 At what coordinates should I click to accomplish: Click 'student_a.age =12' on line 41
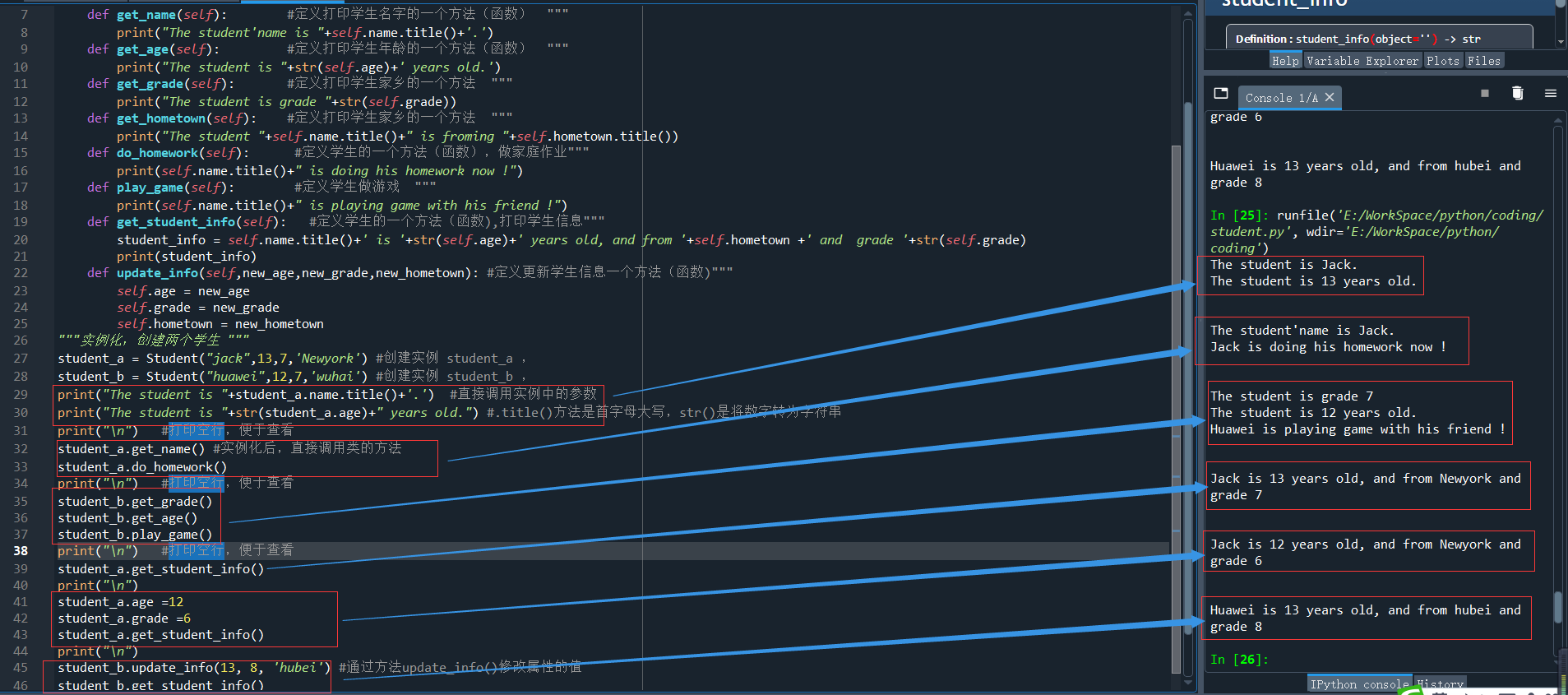[x=121, y=602]
